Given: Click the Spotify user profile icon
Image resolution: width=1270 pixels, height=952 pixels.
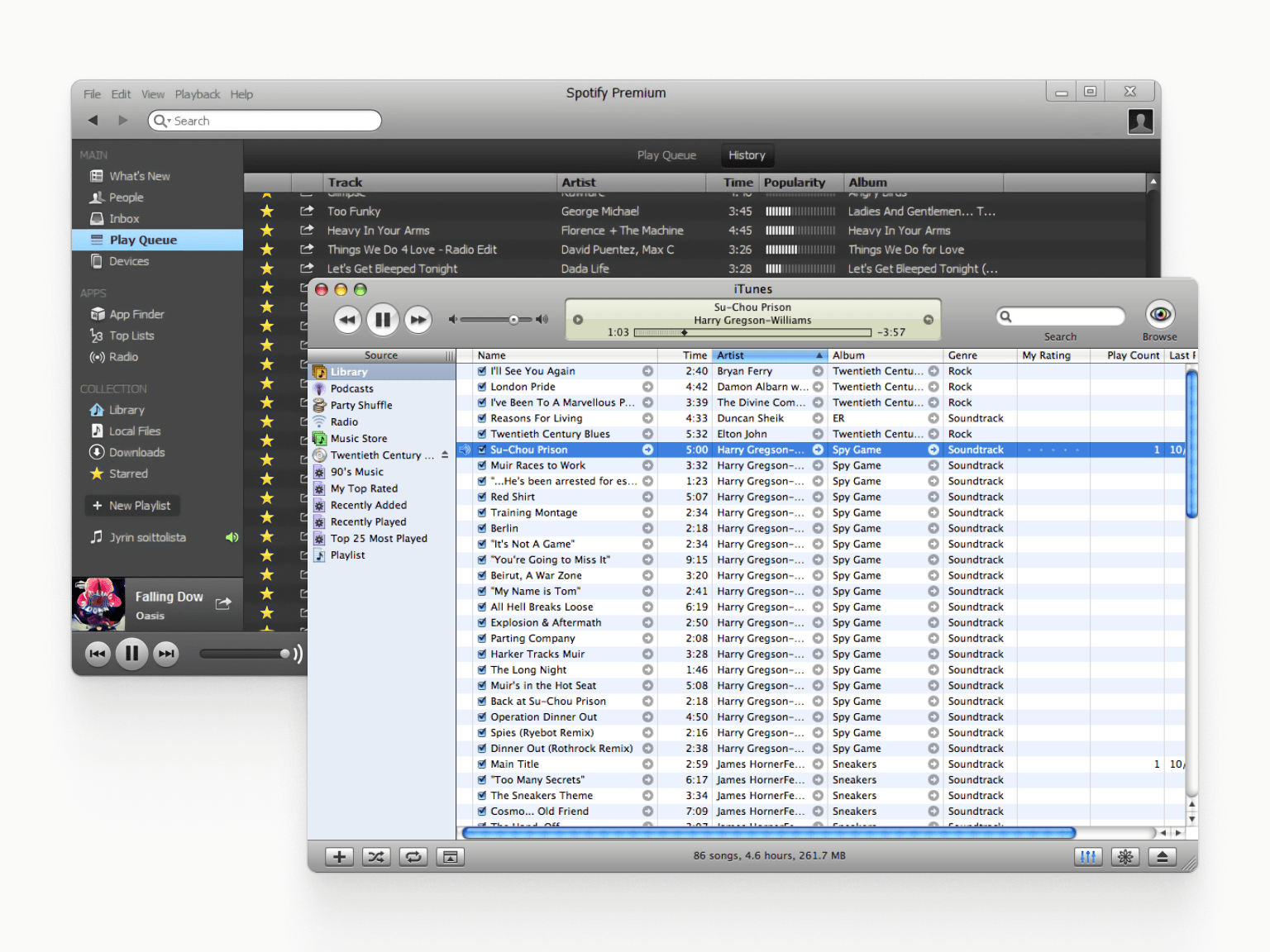Looking at the screenshot, I should 1140,121.
